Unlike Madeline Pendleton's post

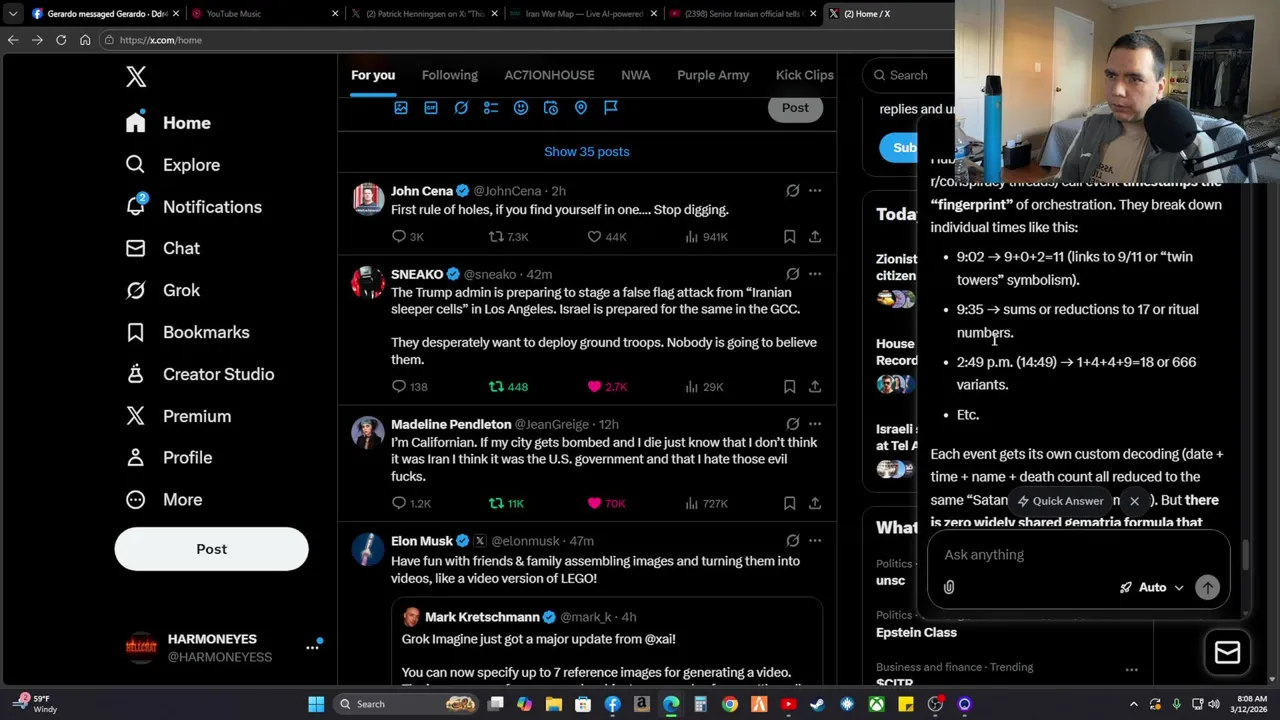tap(606, 504)
